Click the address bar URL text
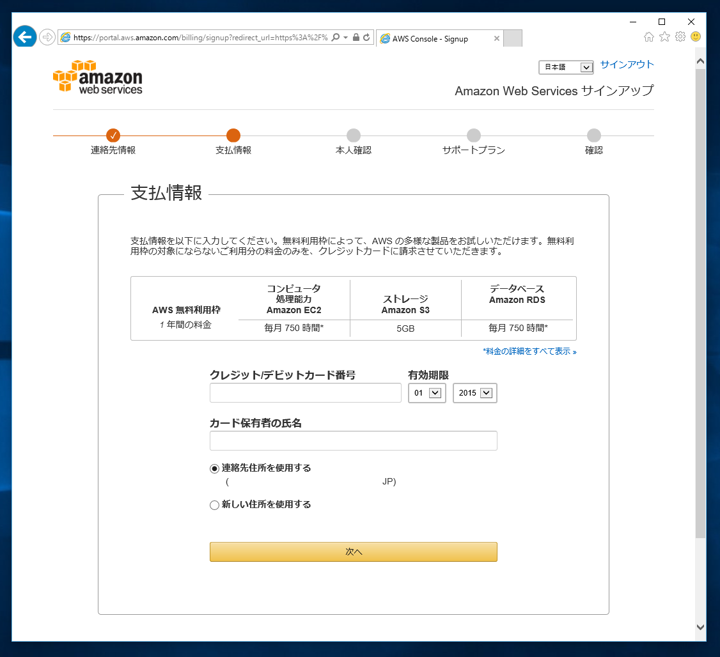This screenshot has height=657, width=720. (200, 38)
